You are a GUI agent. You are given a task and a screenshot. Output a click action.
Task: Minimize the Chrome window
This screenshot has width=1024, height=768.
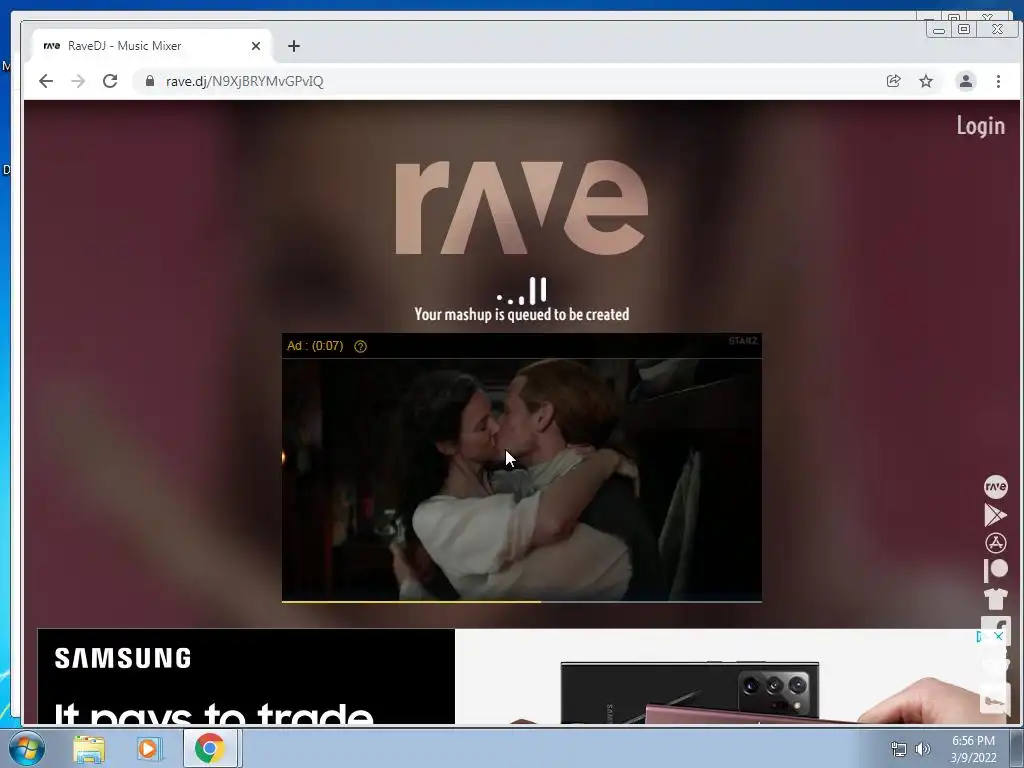pos(939,29)
